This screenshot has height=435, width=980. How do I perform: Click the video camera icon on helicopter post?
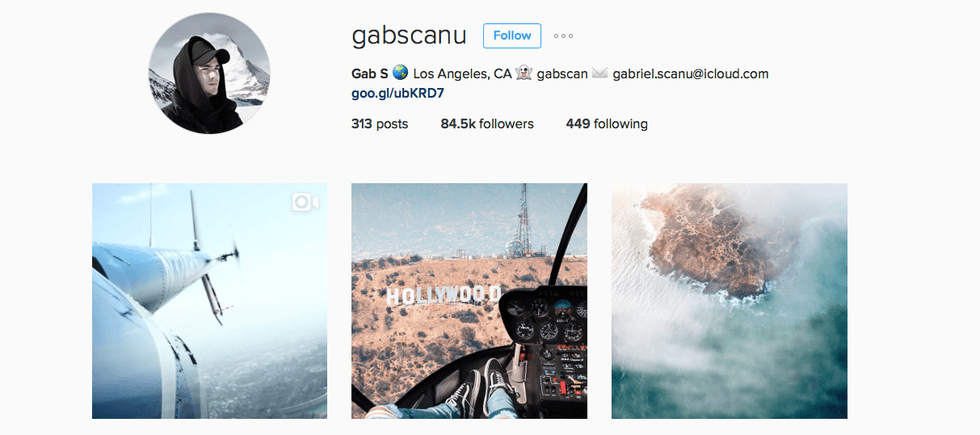[305, 202]
